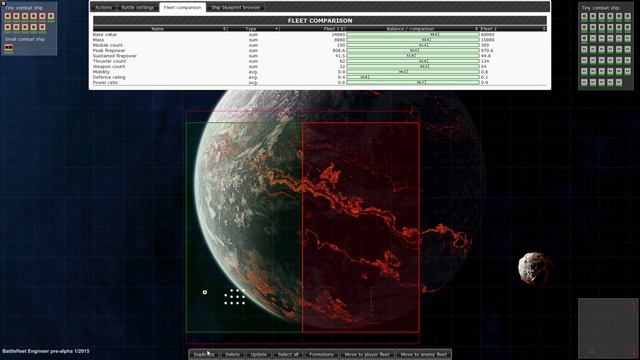640x360 pixels.
Task: Click the Base value row label
Action: [x=104, y=35]
